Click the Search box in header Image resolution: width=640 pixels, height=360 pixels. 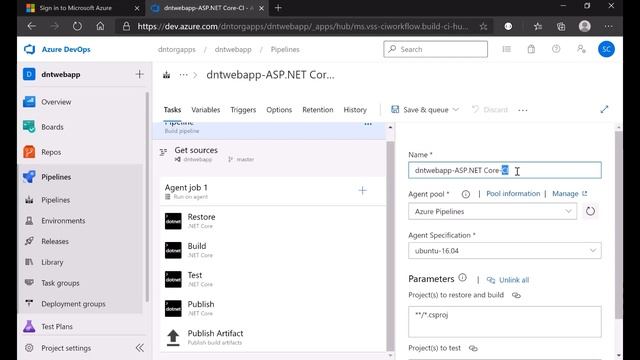(436, 49)
